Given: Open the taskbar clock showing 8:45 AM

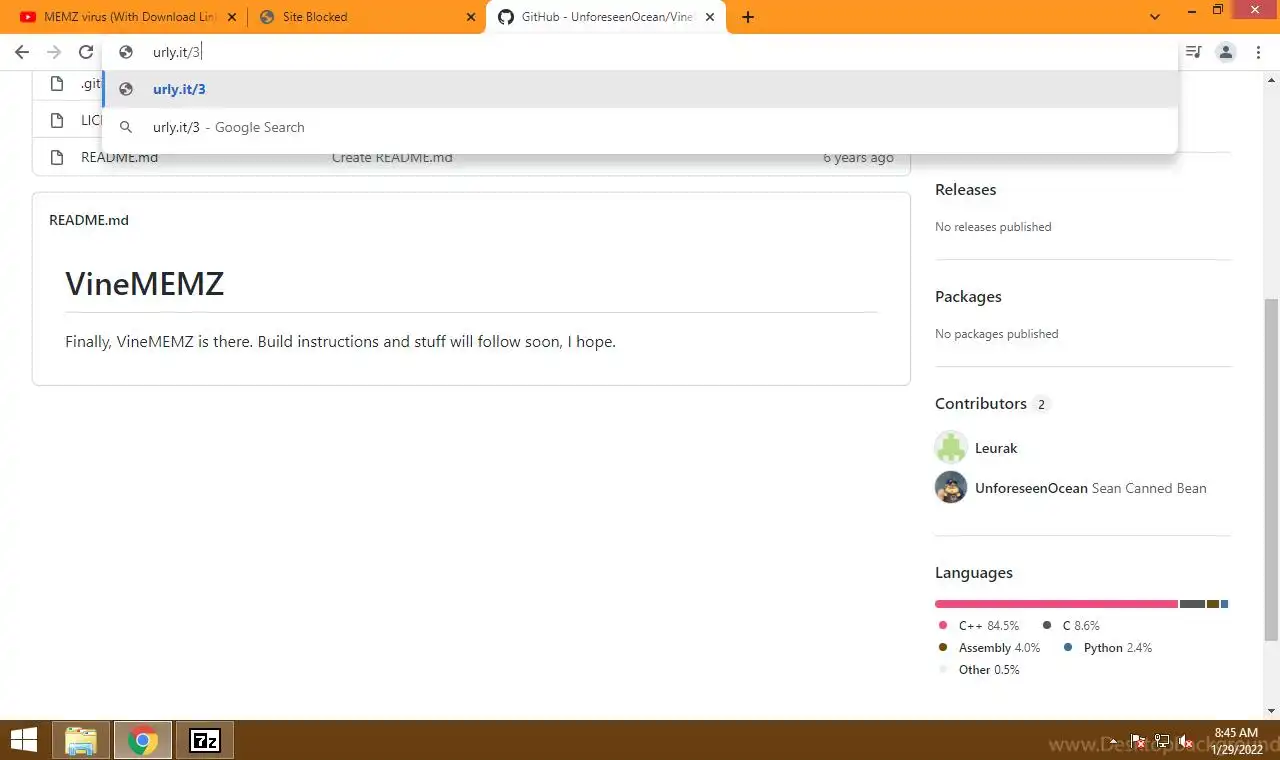Looking at the screenshot, I should (1237, 741).
